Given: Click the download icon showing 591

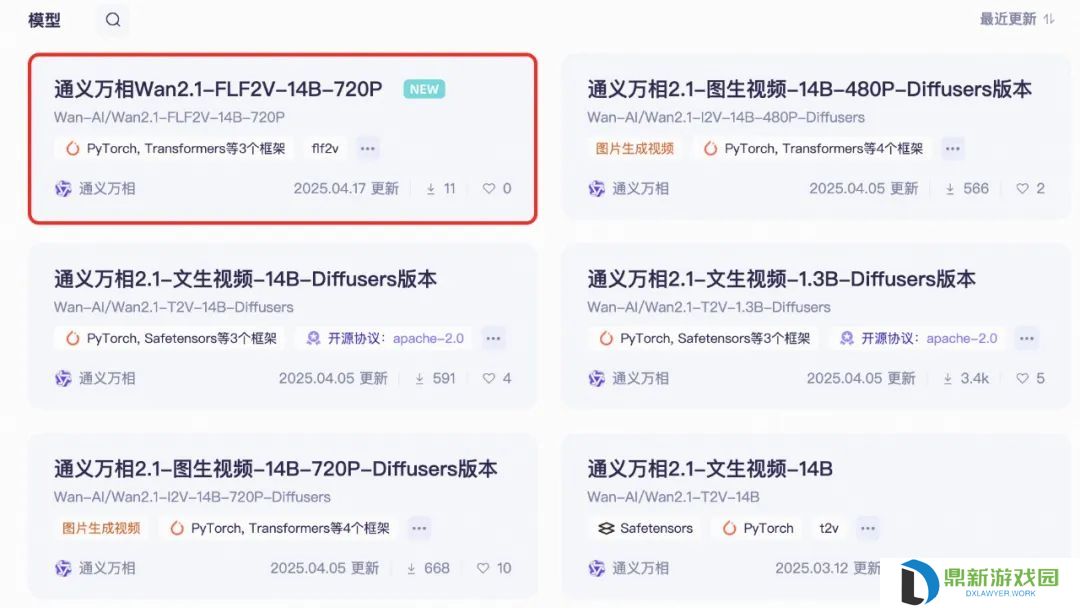Looking at the screenshot, I should 419,379.
